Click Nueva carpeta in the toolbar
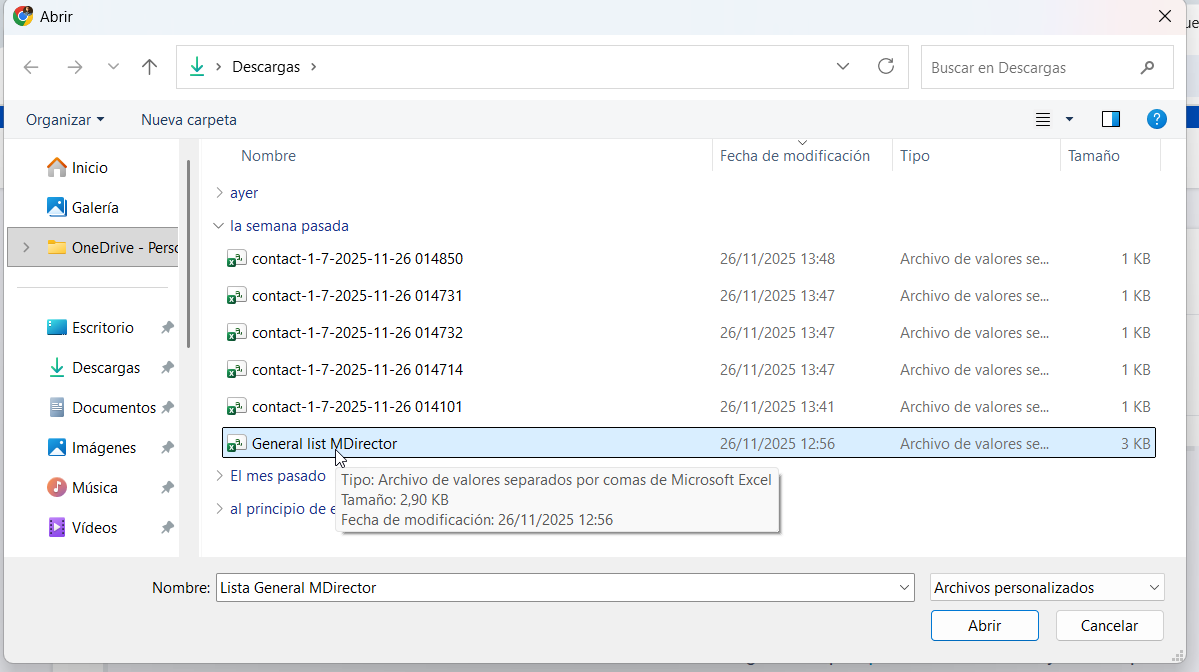 189,120
